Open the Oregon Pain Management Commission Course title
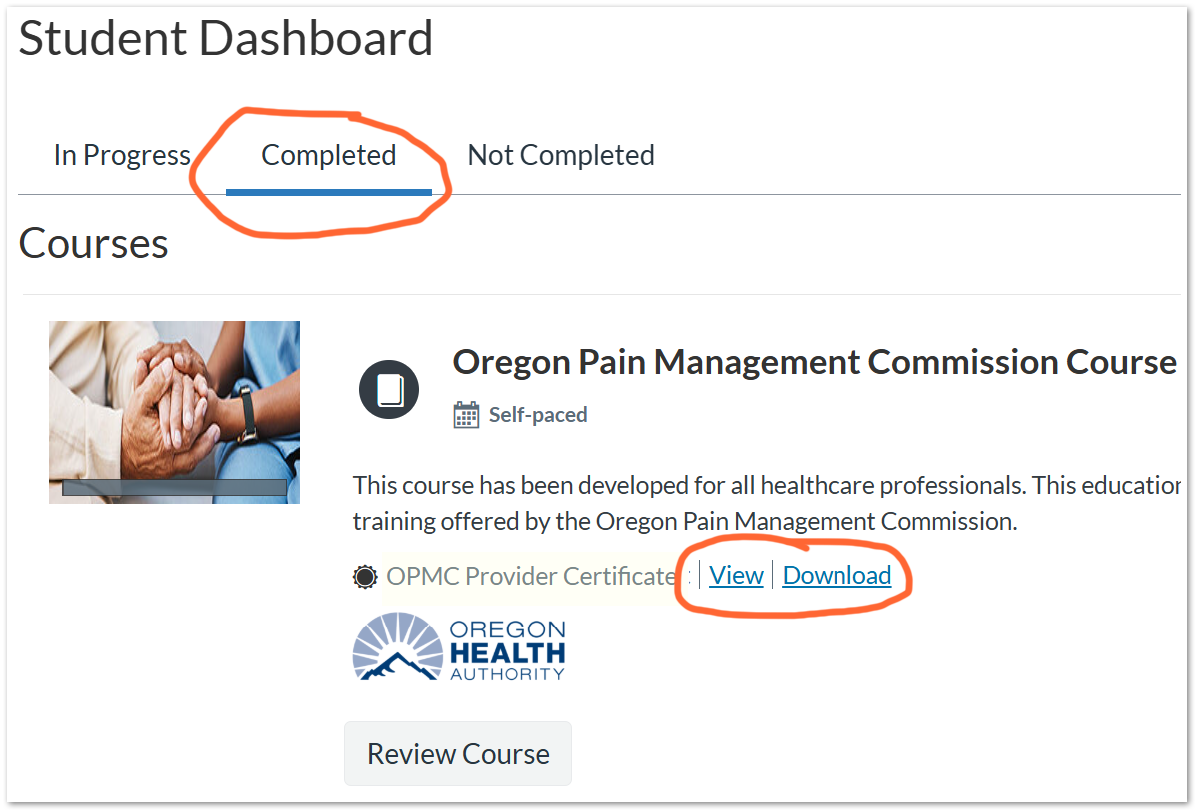1195x810 pixels. click(814, 361)
